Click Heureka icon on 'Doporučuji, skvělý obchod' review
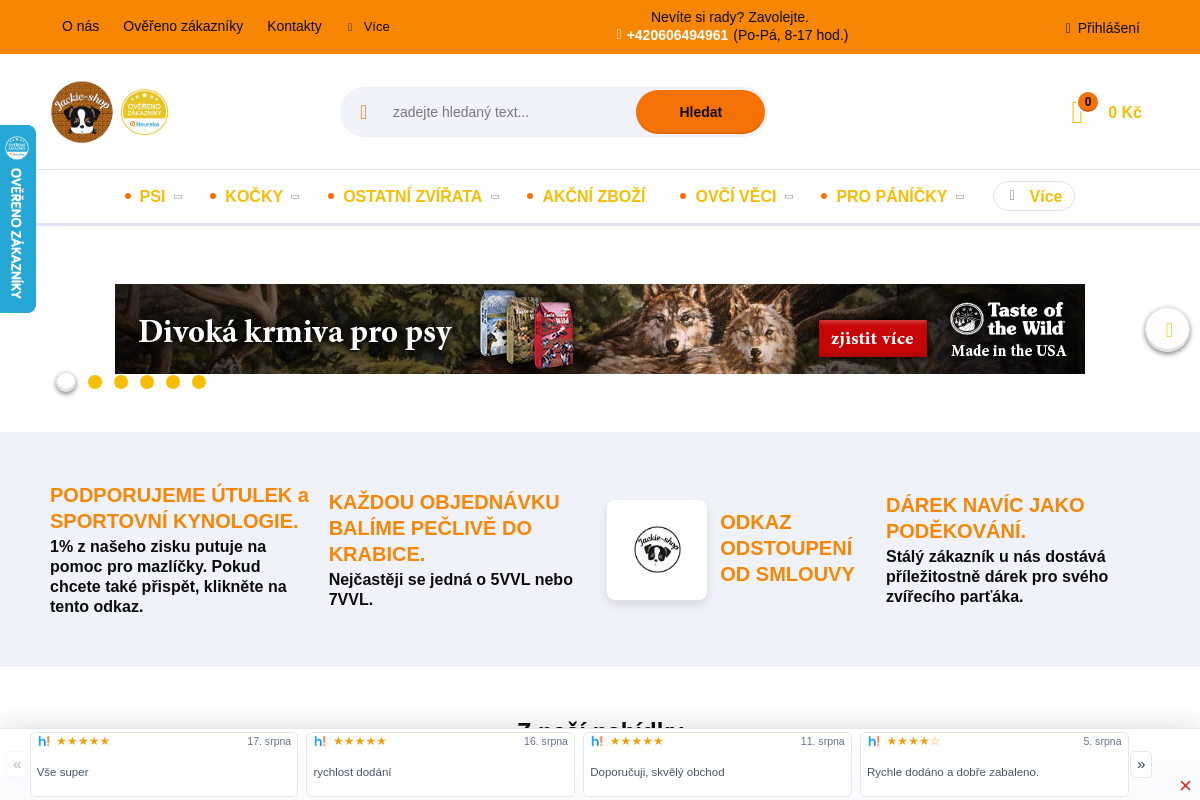This screenshot has height=800, width=1200. click(597, 741)
